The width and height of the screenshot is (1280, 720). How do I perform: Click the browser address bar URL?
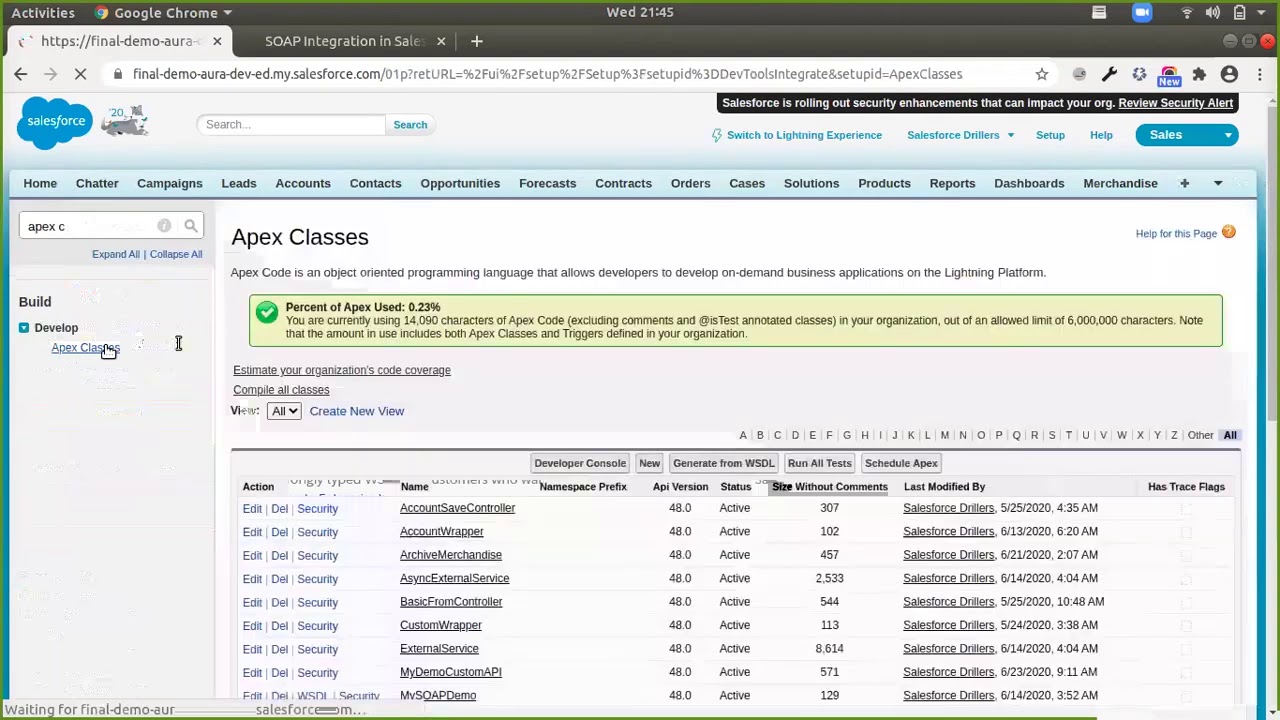tap(548, 74)
